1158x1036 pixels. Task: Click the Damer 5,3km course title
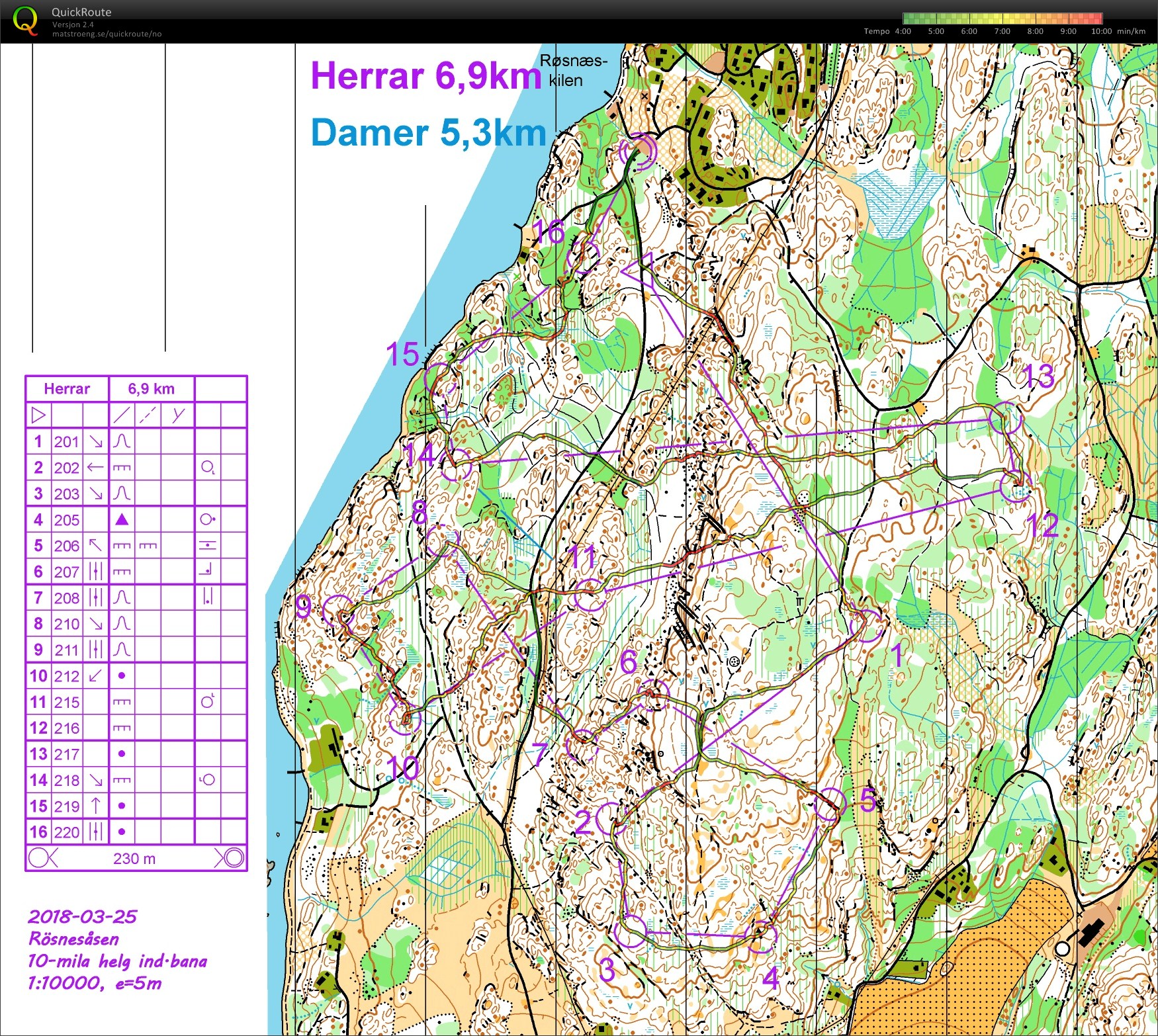pos(428,132)
